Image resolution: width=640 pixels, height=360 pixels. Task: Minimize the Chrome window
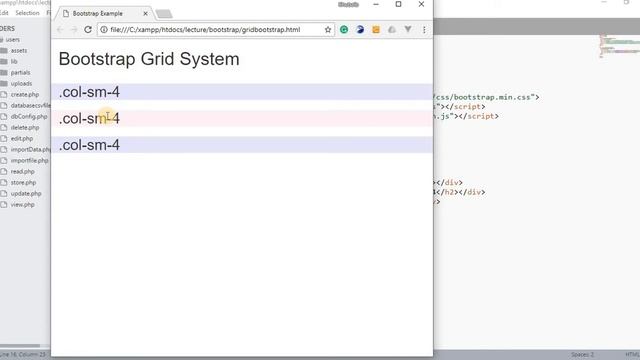376,4
